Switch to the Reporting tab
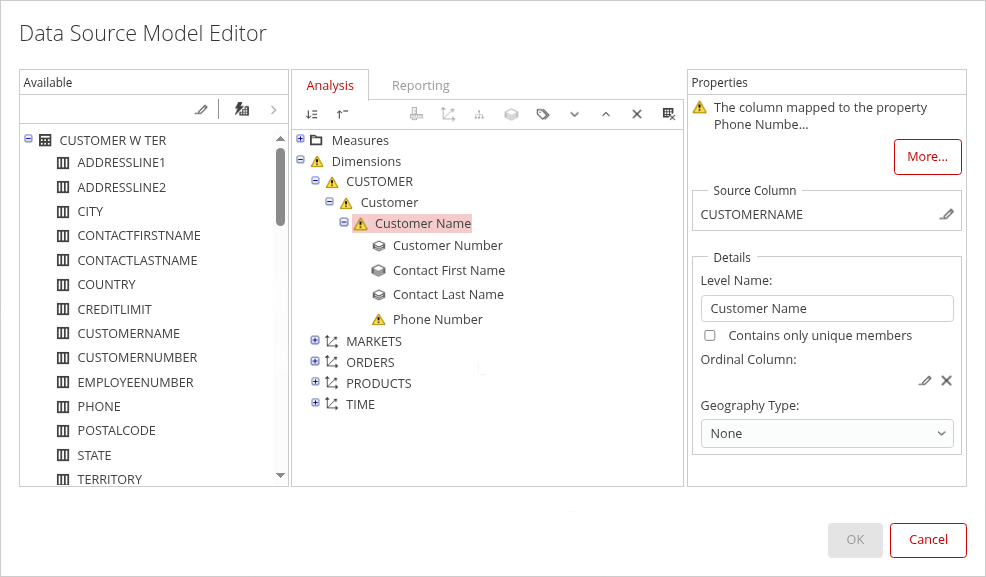The image size is (986, 577). click(x=420, y=86)
